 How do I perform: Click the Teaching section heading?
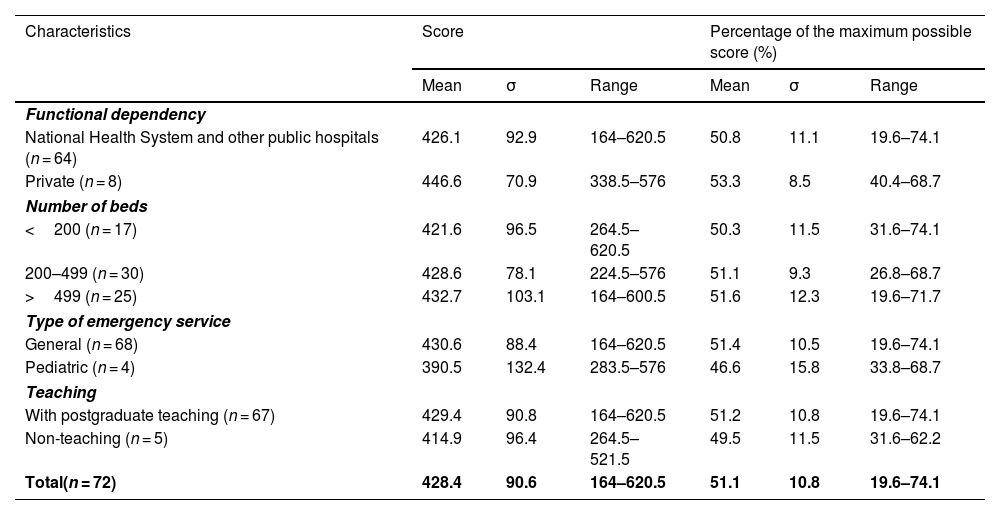click(x=61, y=393)
